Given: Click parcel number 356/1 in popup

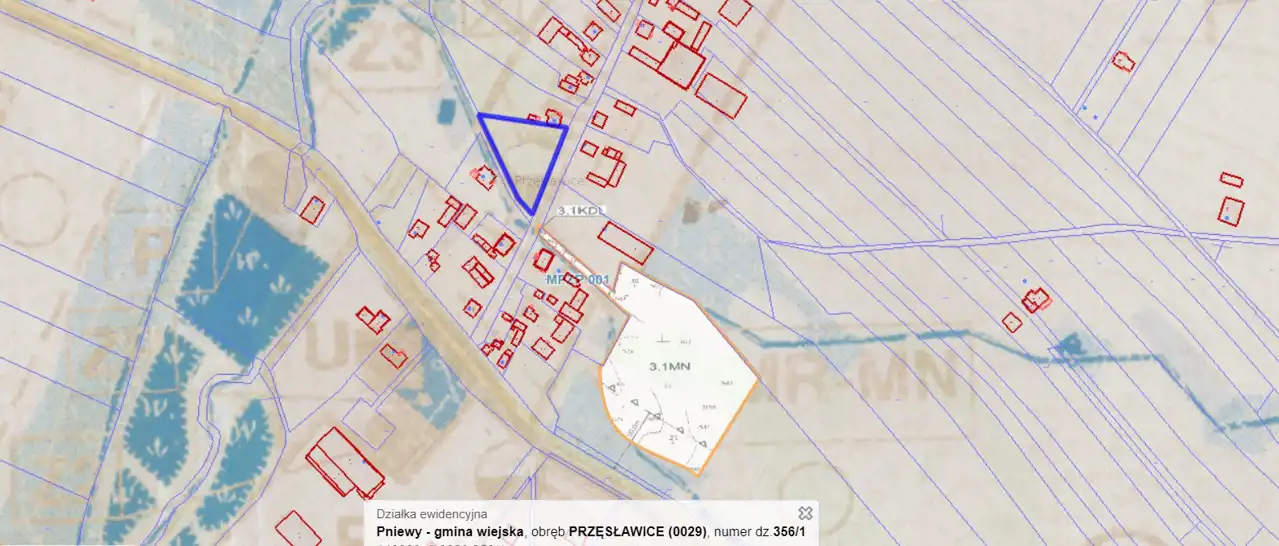Looking at the screenshot, I should [789, 532].
